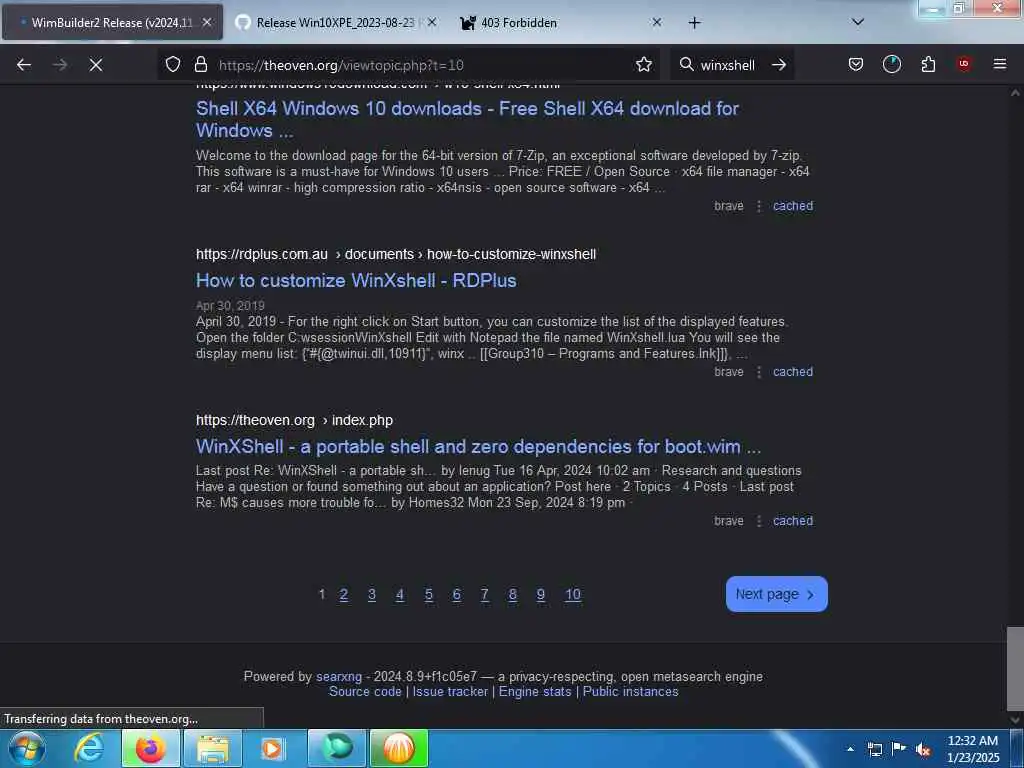
Task: Go to results page 10
Action: tap(573, 594)
